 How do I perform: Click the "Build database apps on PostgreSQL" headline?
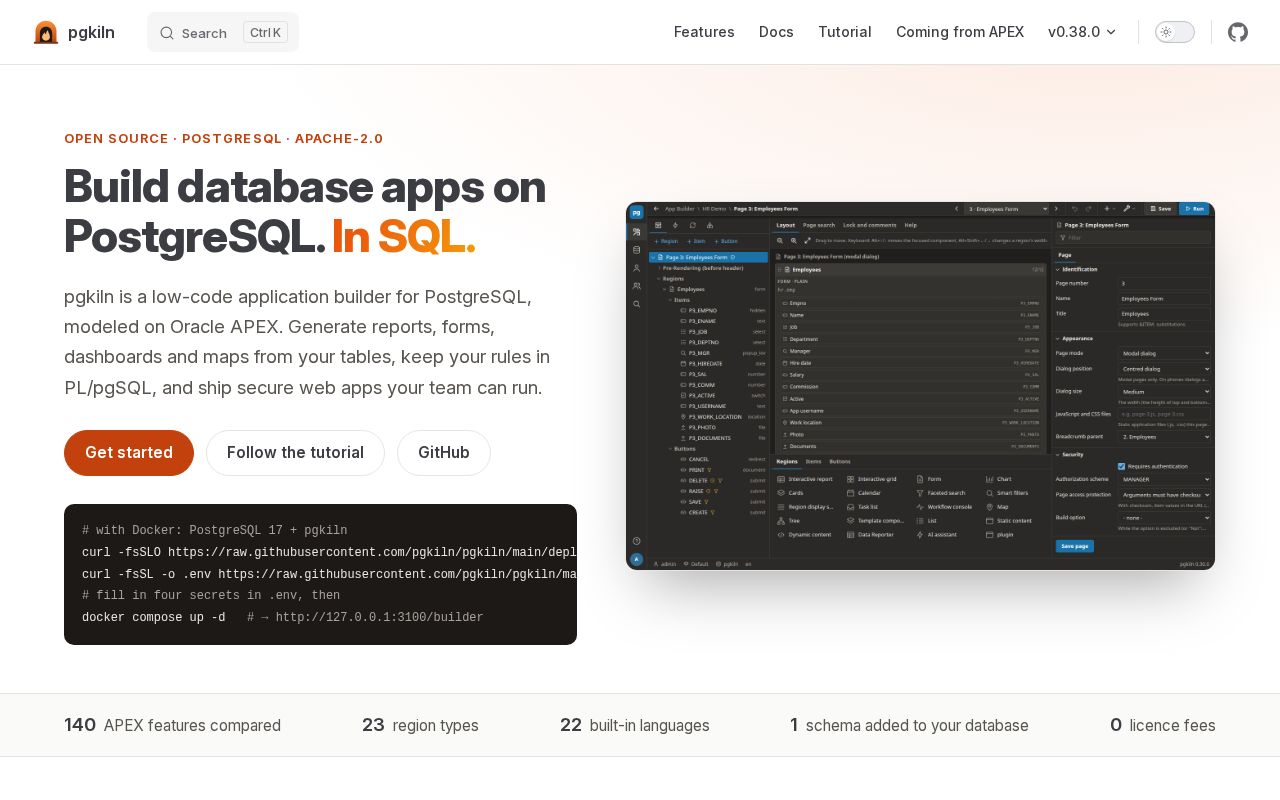pos(305,211)
